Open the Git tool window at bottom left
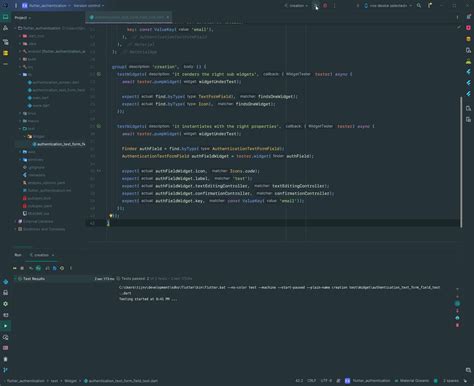 [5, 370]
